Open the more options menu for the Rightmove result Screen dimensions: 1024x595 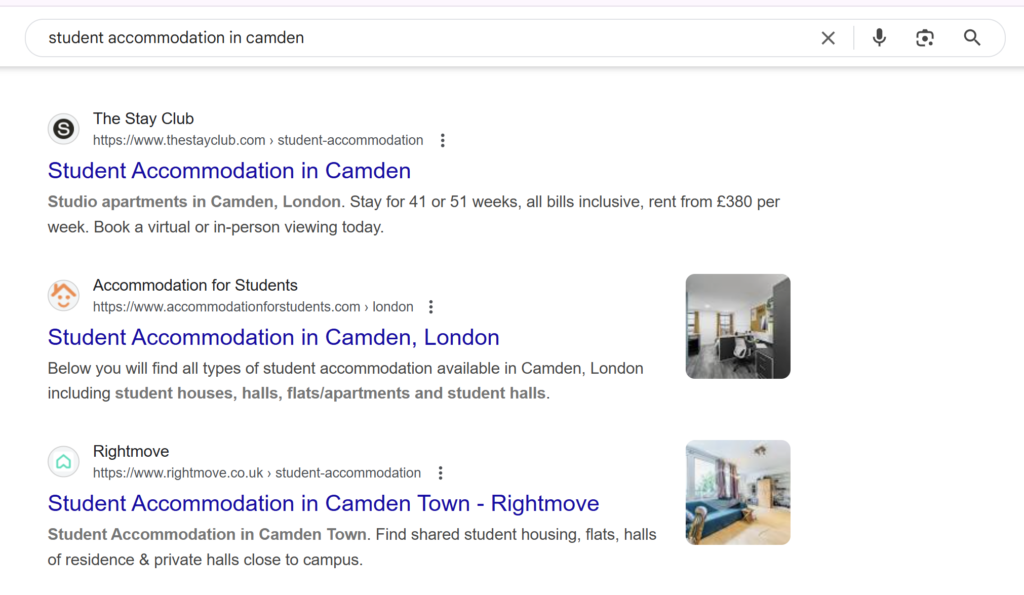(441, 473)
